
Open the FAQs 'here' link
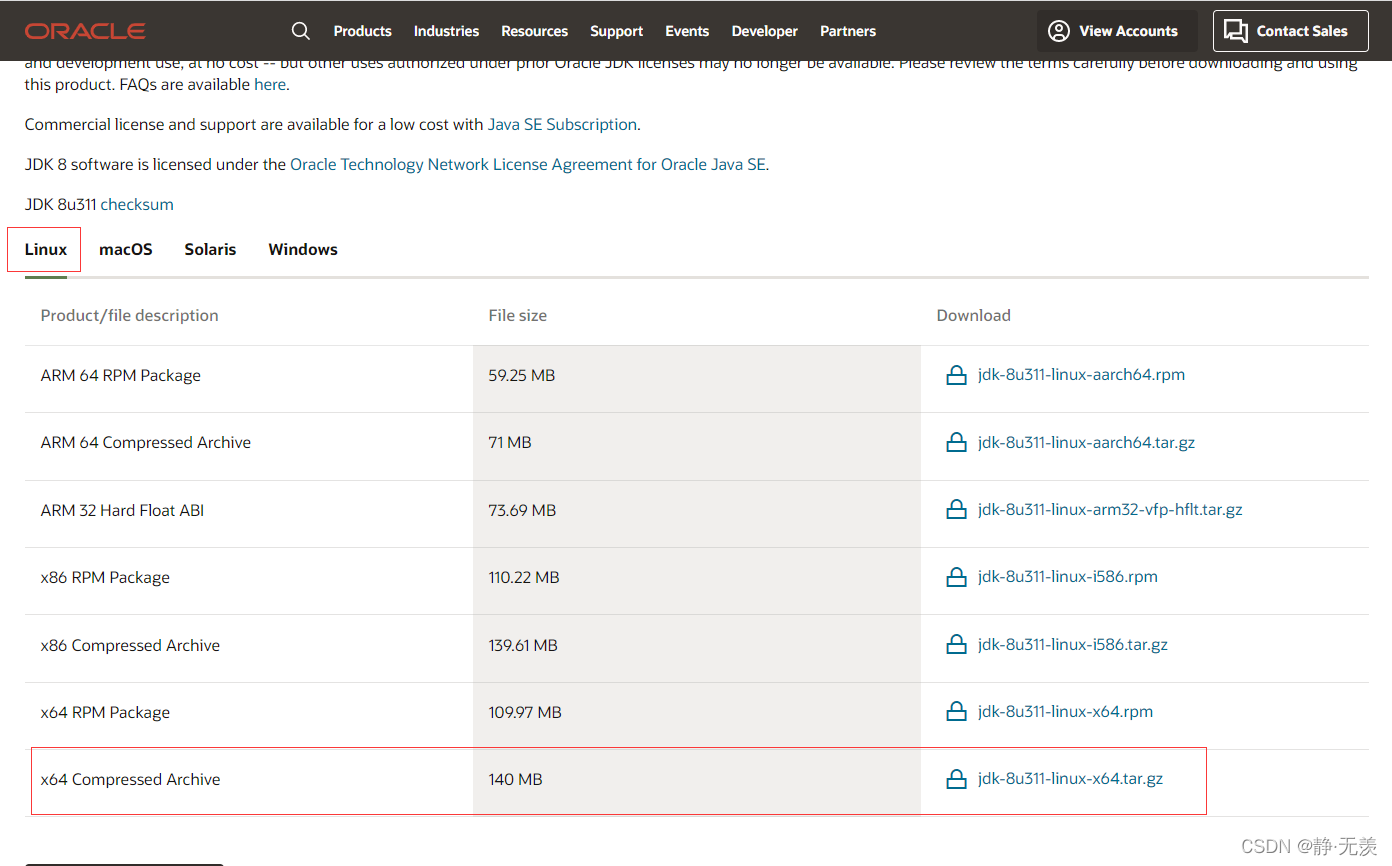pyautogui.click(x=270, y=85)
